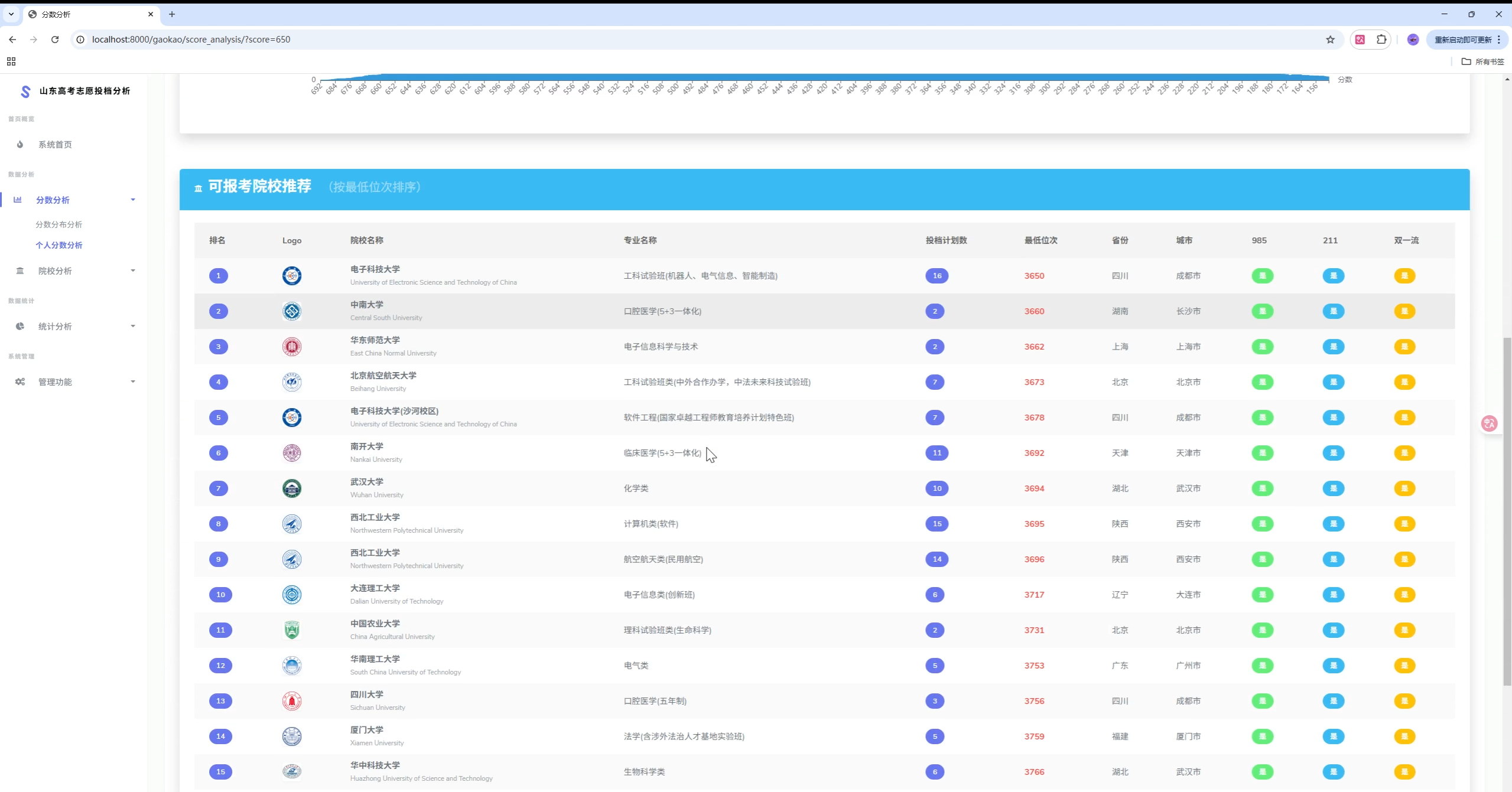Click the 统计分析 pie chart icon

pyautogui.click(x=20, y=327)
